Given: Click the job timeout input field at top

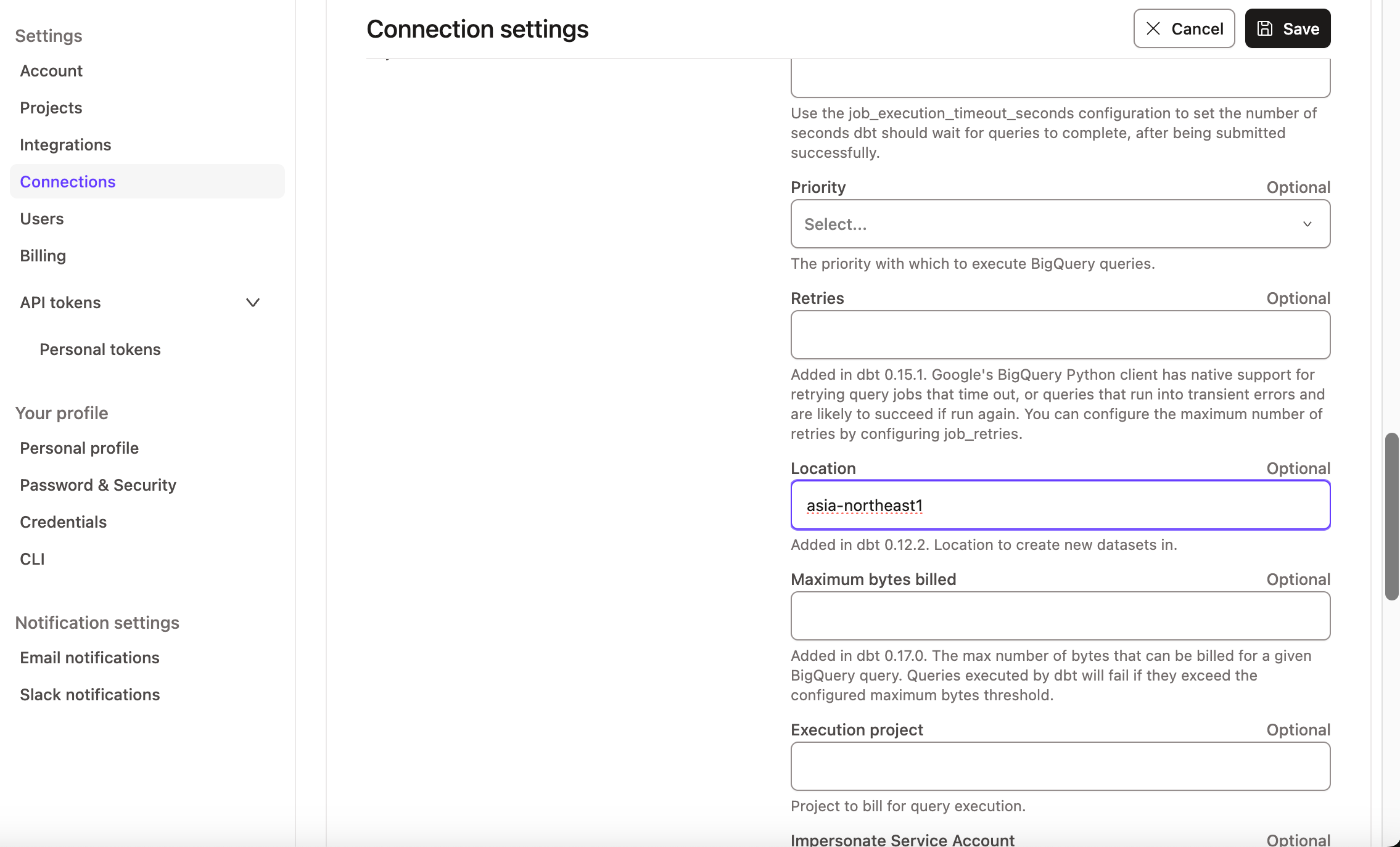Looking at the screenshot, I should click(x=1060, y=78).
